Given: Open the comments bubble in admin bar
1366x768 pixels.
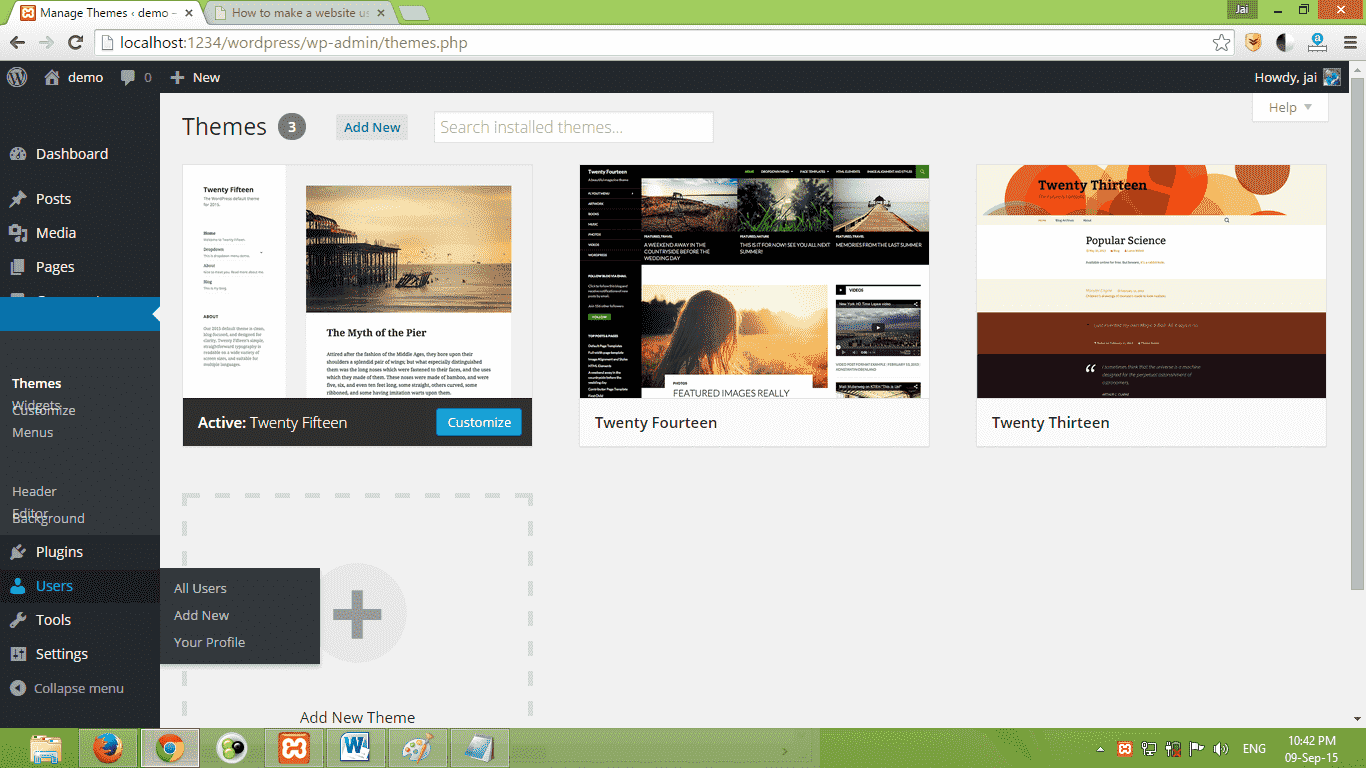Looking at the screenshot, I should (136, 77).
